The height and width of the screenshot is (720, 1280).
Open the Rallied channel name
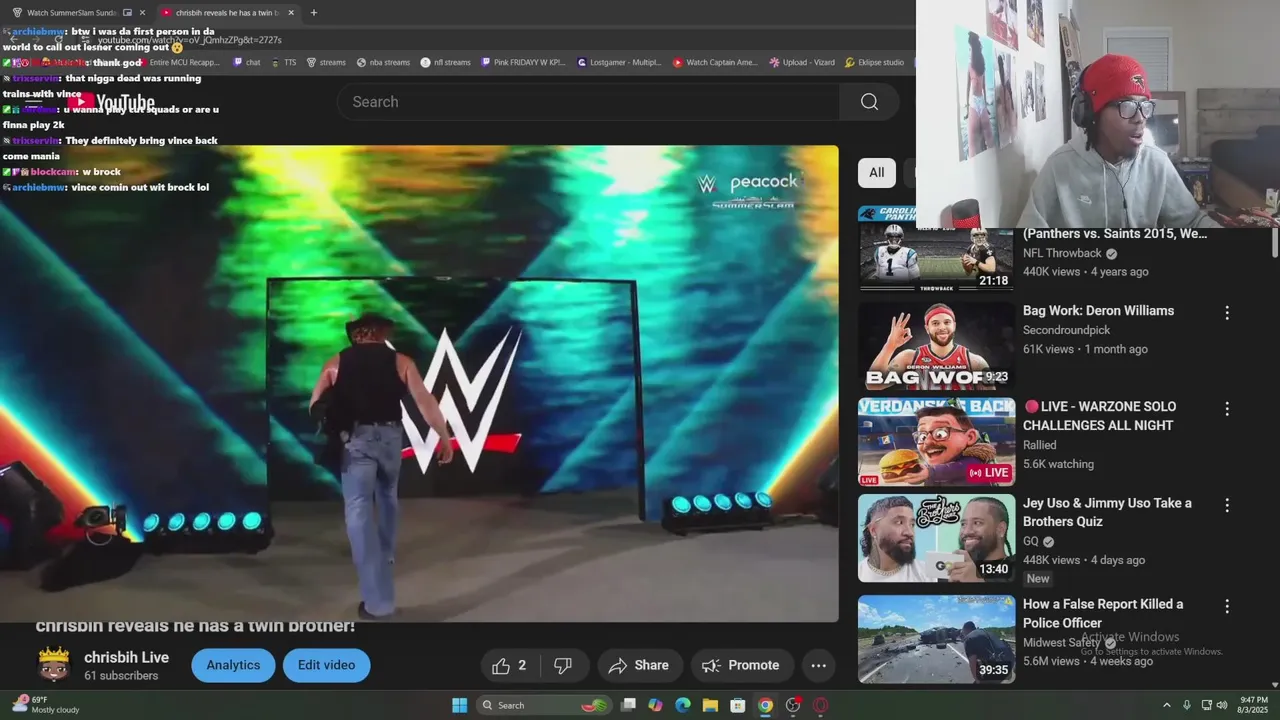click(1039, 445)
